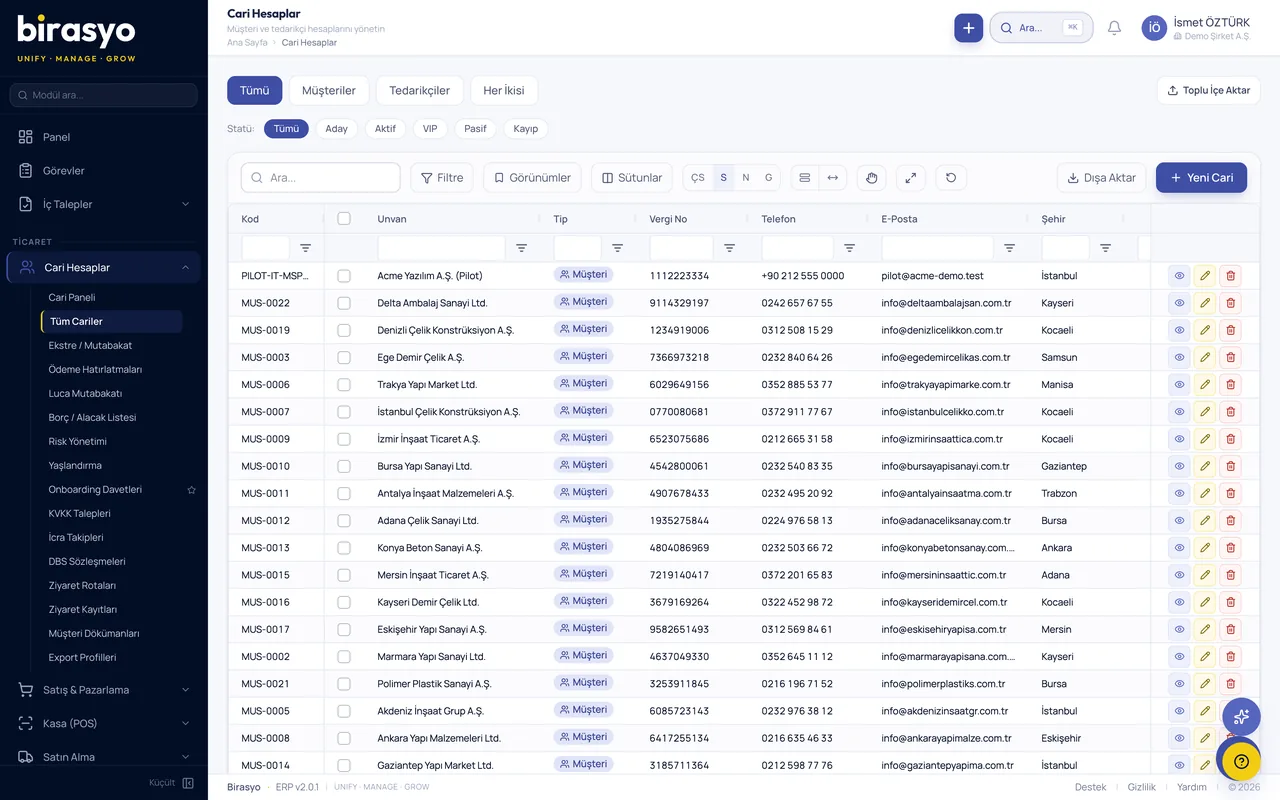Switch to the Tedarikçiler tab
The width and height of the screenshot is (1280, 800).
pos(419,90)
